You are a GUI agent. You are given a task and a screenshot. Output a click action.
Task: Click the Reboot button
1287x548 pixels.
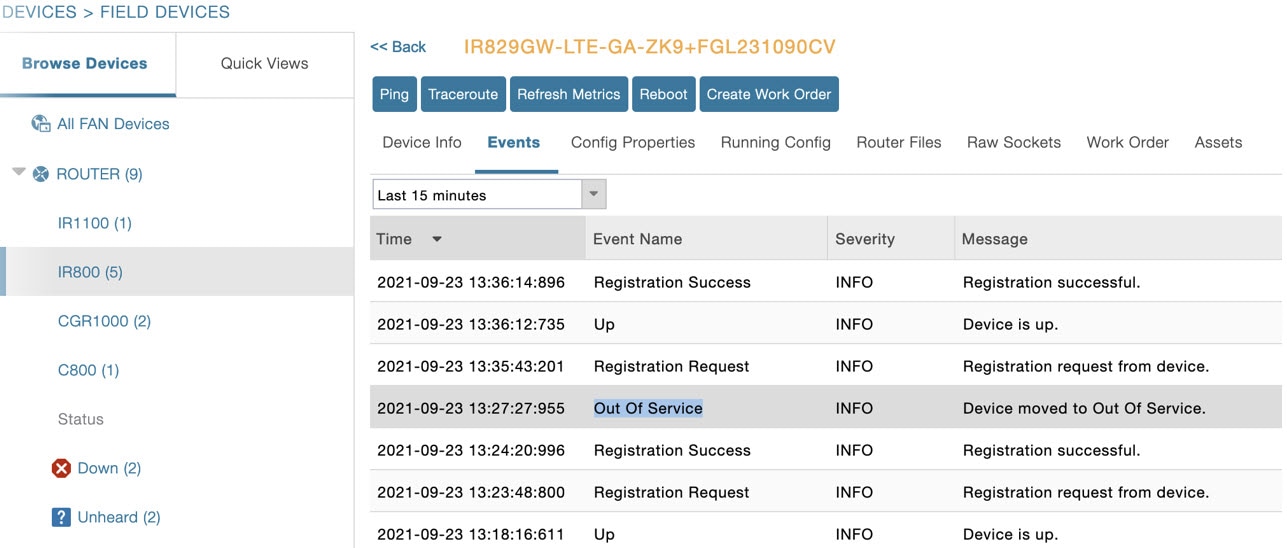point(664,94)
